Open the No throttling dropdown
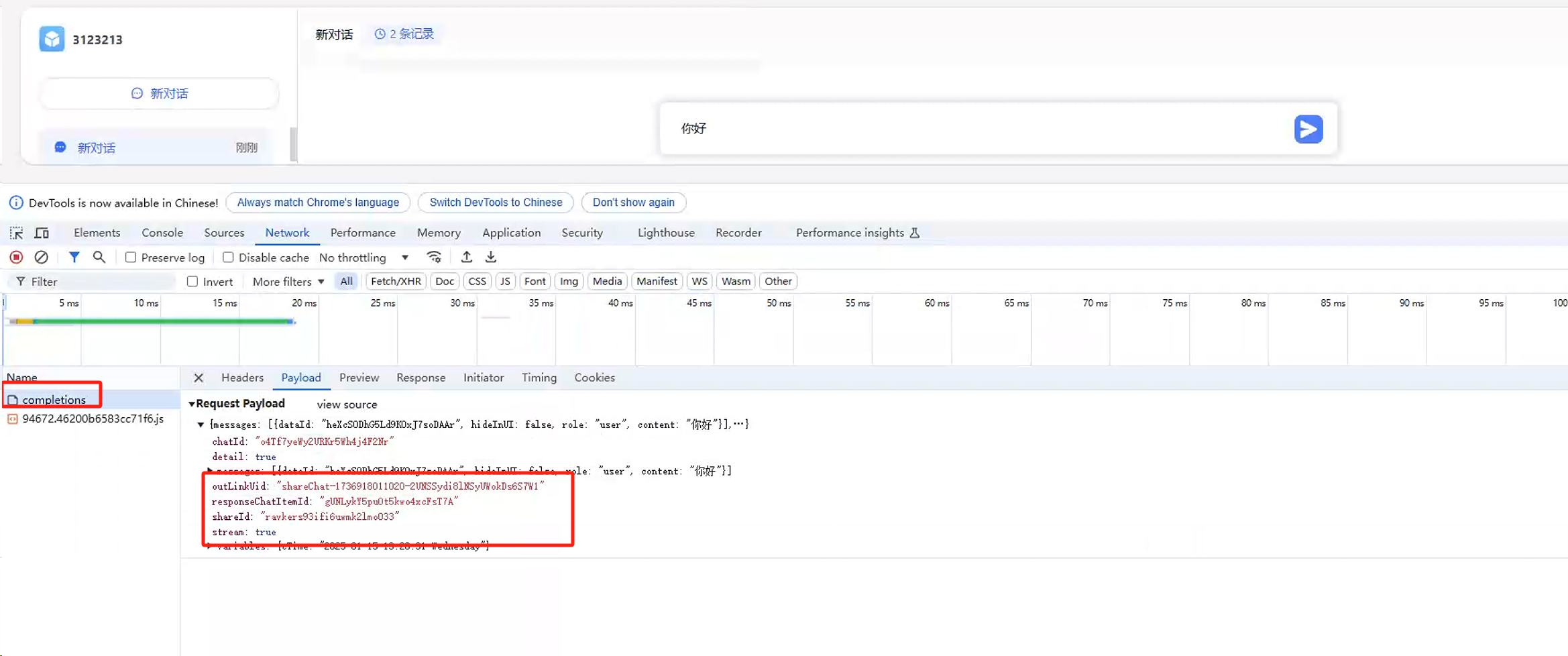1568x656 pixels. tap(363, 258)
